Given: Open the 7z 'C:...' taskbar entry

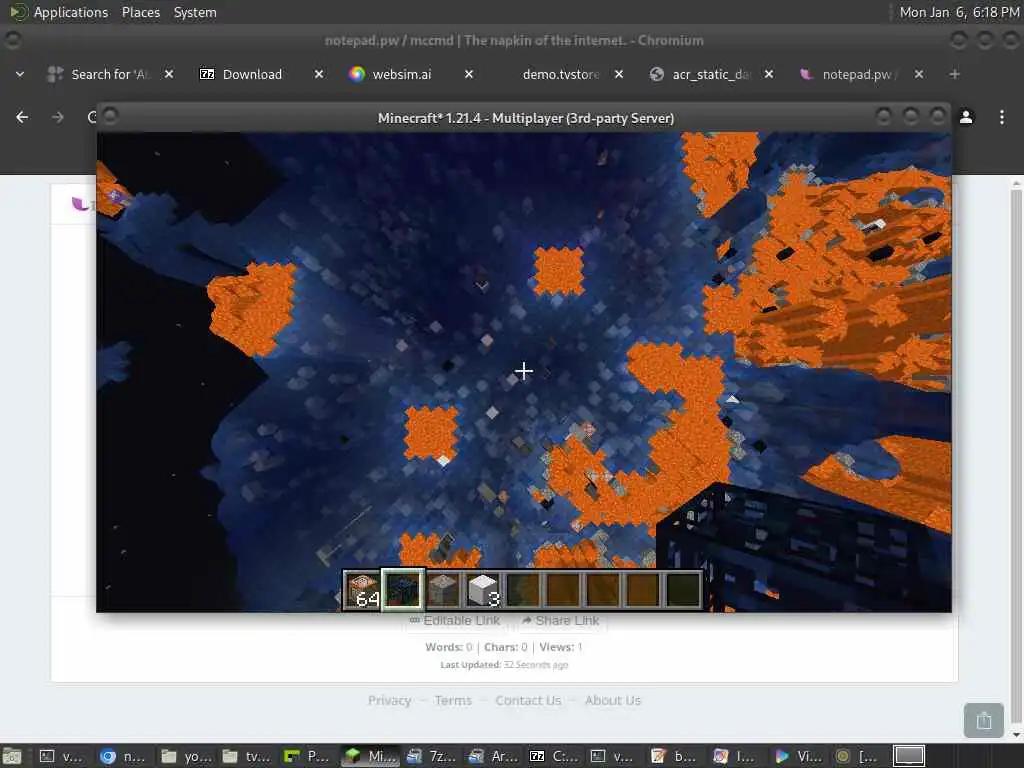Looking at the screenshot, I should [x=553, y=756].
